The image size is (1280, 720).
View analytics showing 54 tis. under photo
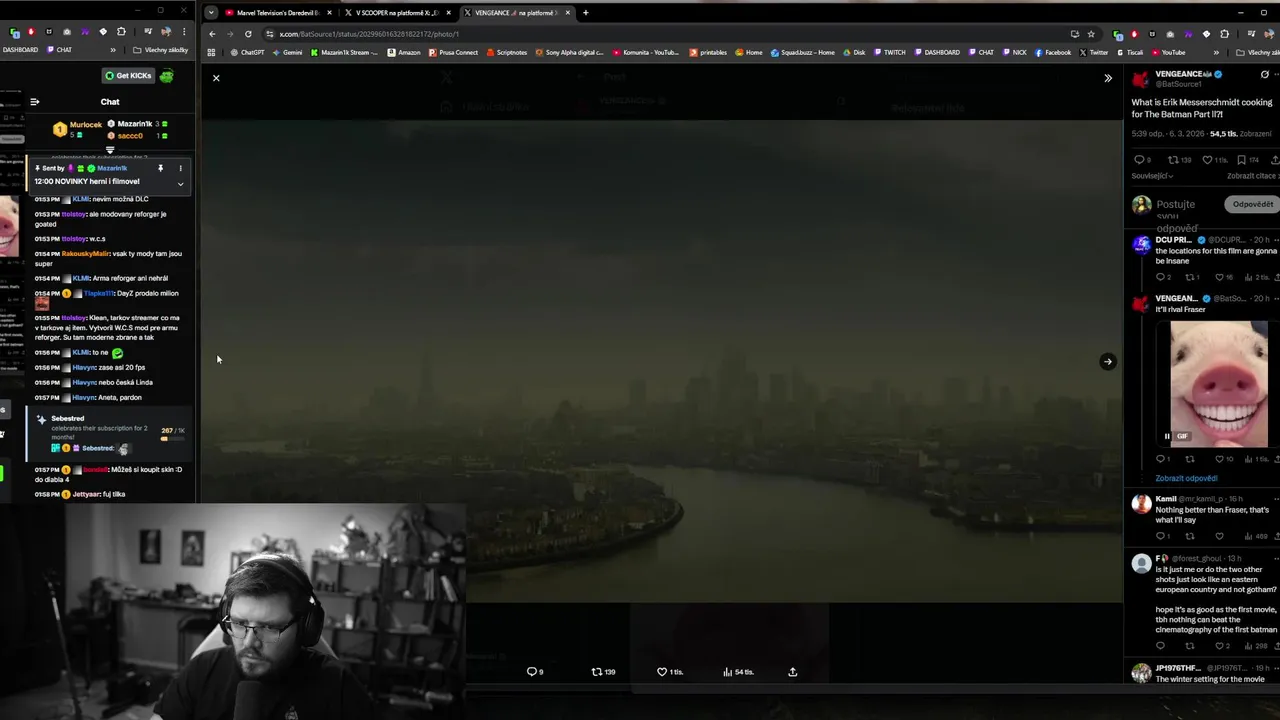point(738,672)
